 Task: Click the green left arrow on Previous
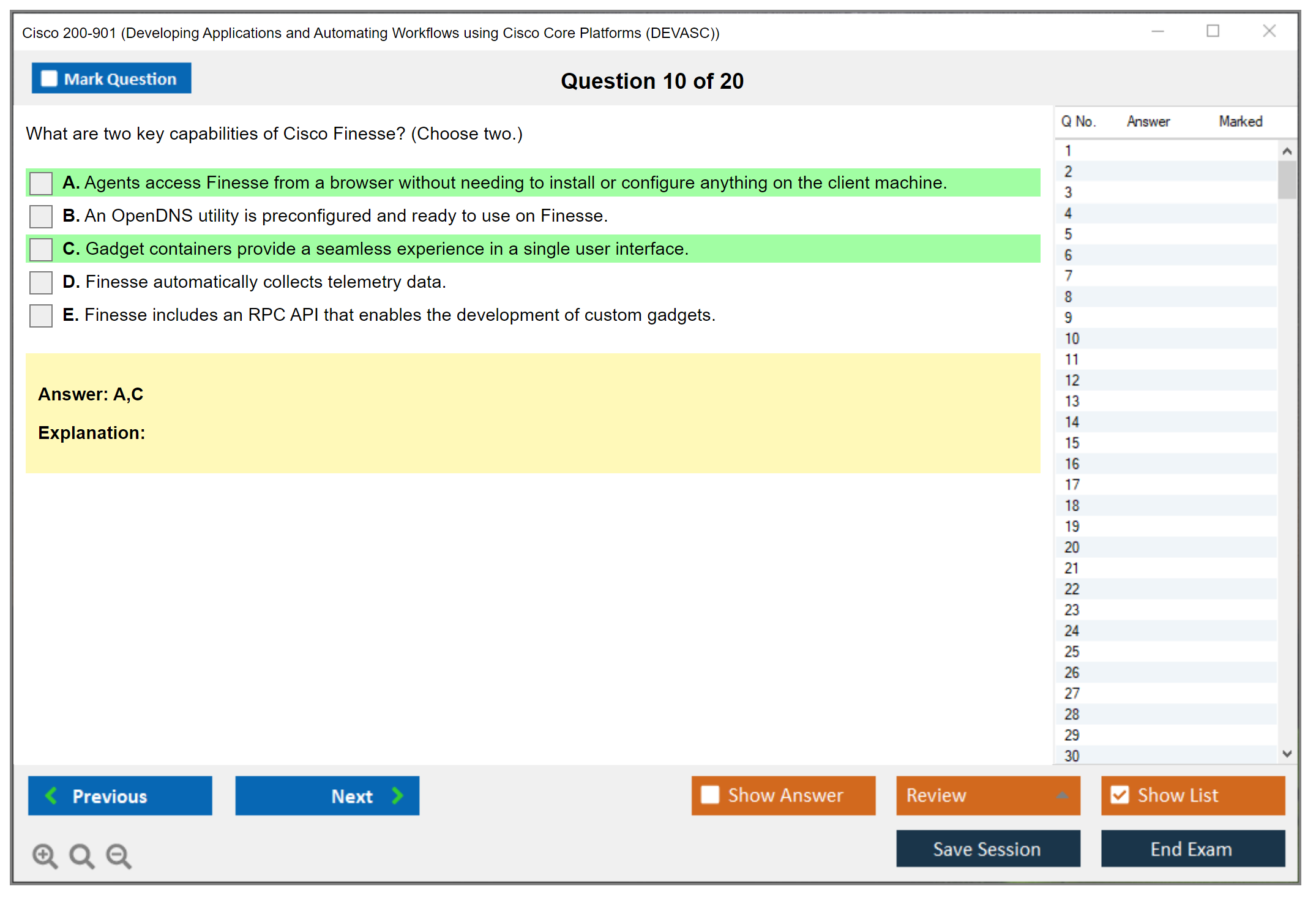51,795
